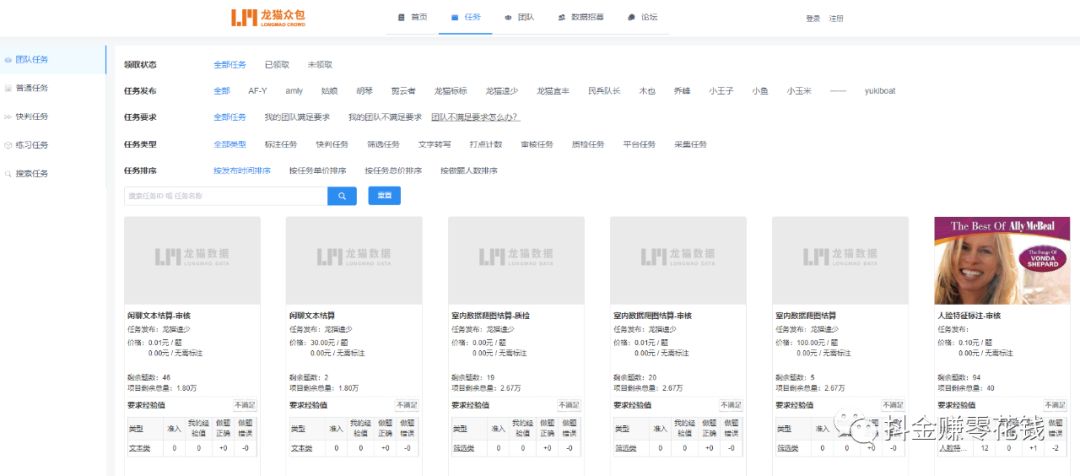Select 全部任务 in the 任务要求 row
Viewport: 1080px width, 476px height.
click(229, 117)
